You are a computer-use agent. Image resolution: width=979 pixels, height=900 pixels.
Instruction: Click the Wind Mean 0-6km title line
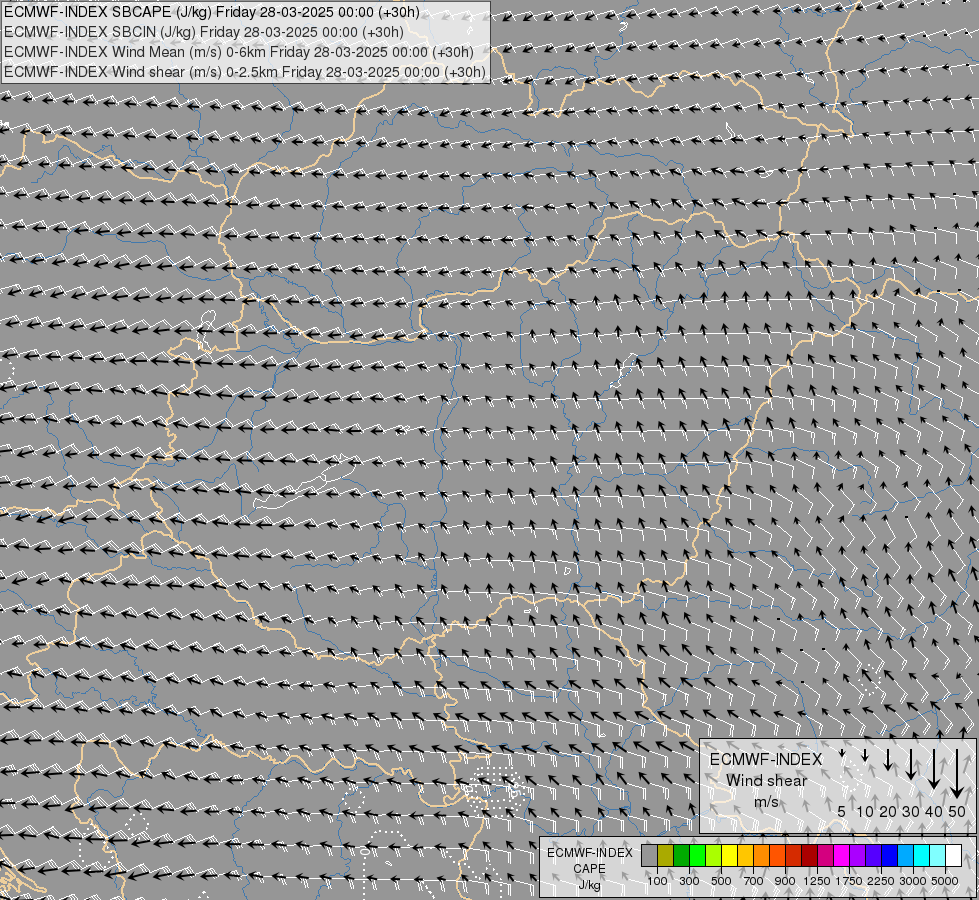click(x=239, y=52)
